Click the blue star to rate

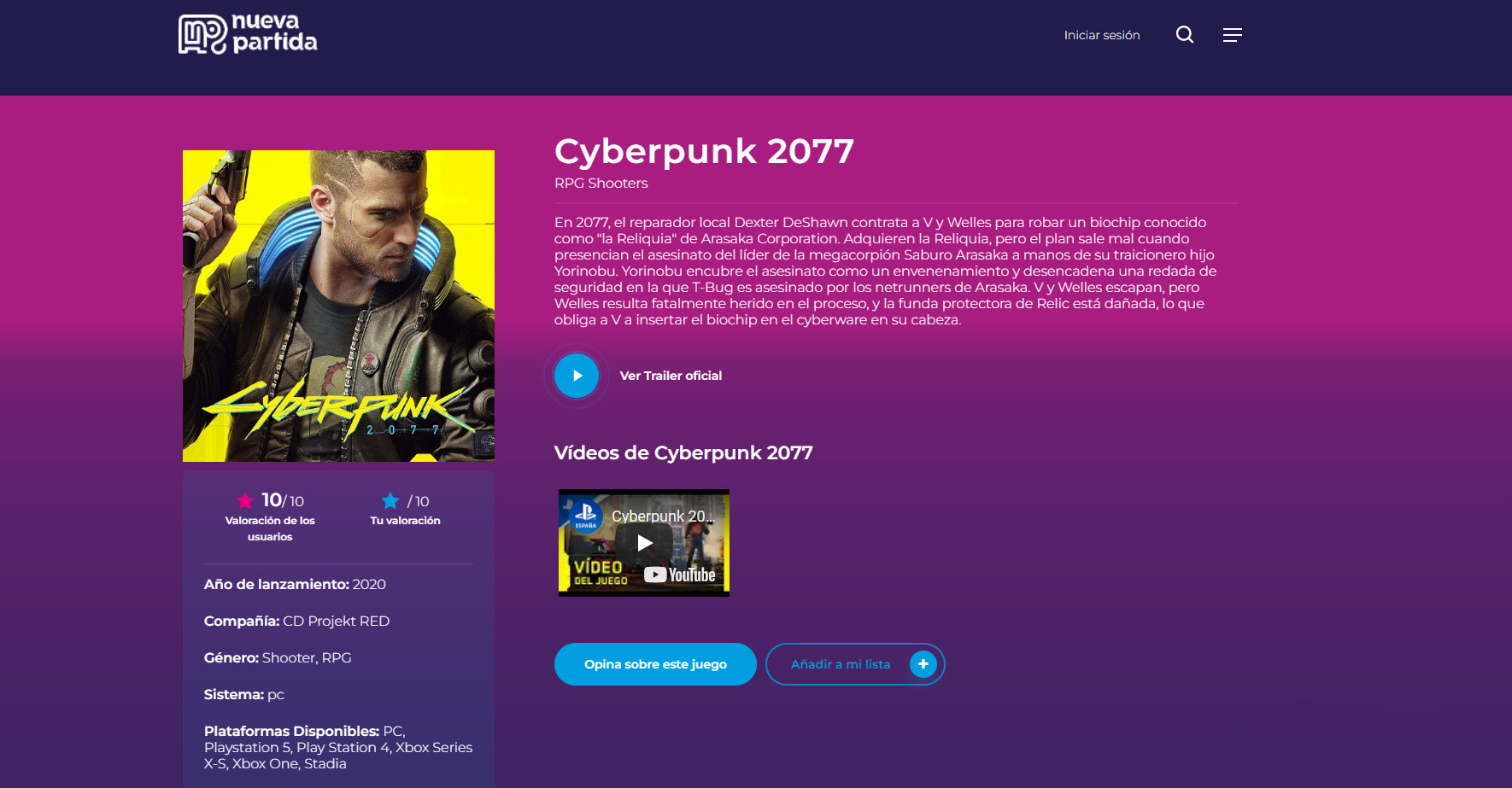(390, 501)
